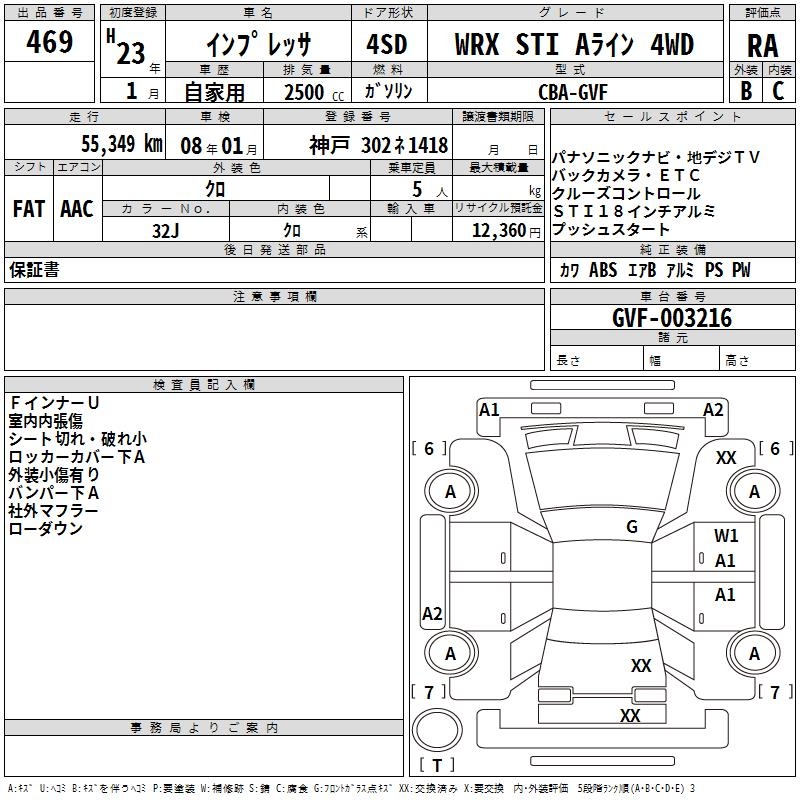The image size is (800, 800).
Task: Click アルミ in genuine equipment
Action: (680, 270)
